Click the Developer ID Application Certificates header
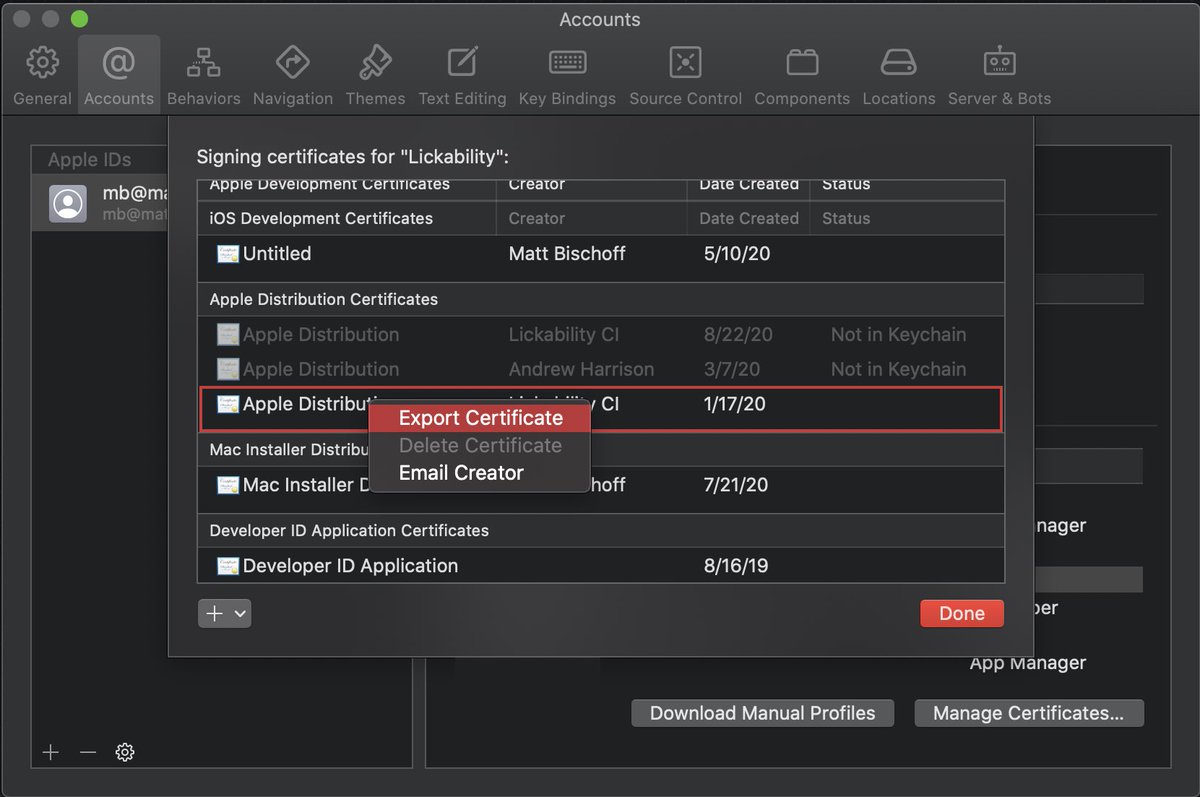 point(349,530)
